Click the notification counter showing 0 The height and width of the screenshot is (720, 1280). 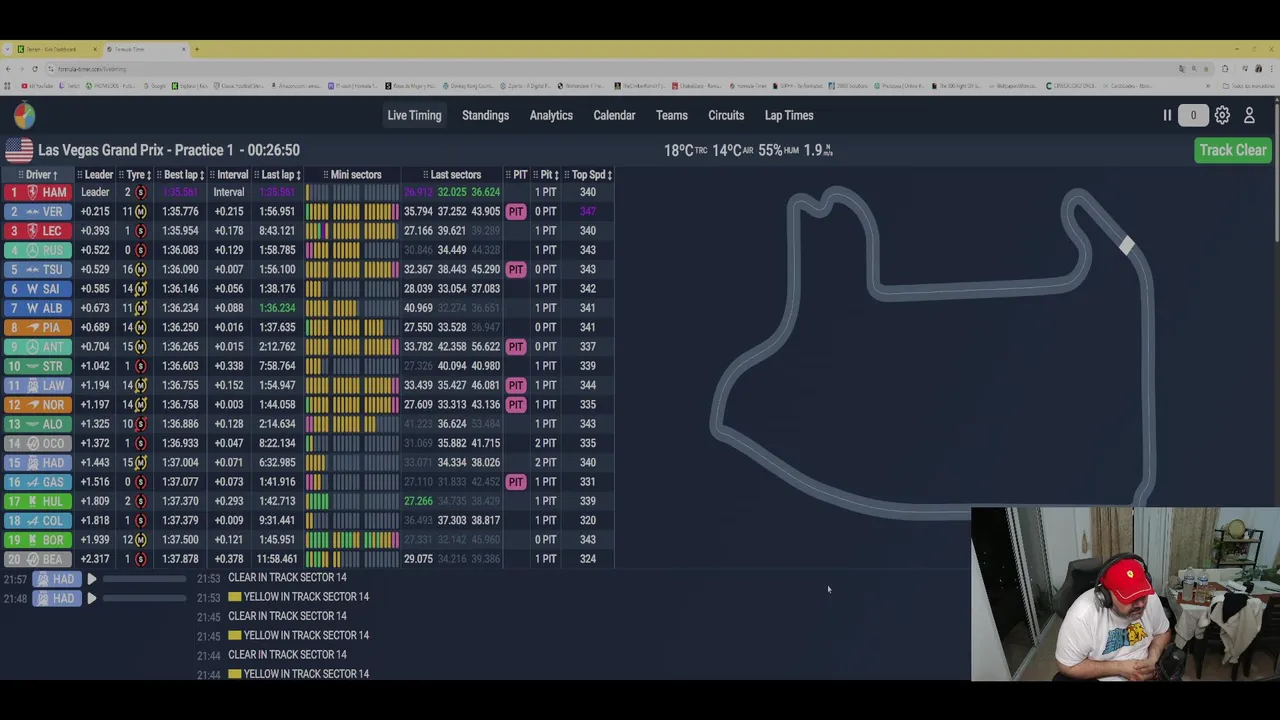pyautogui.click(x=1193, y=115)
